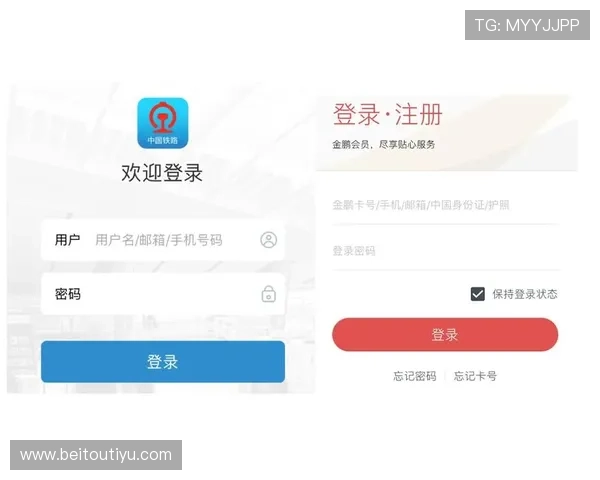Focus the 金鹏卡号/手机/邮箱 account field
The image size is (600, 480).
point(446,205)
